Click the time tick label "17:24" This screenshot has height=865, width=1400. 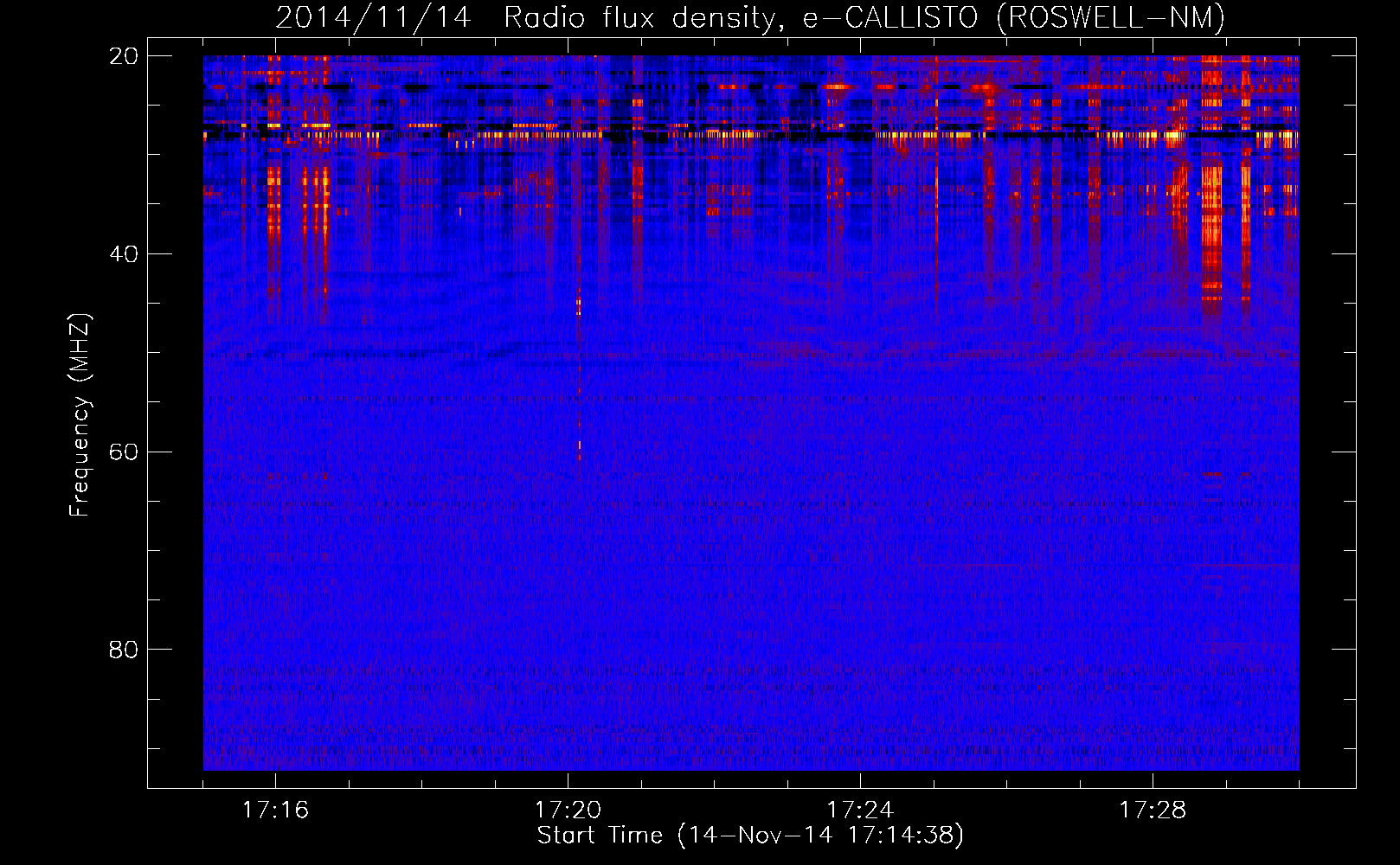[x=861, y=810]
